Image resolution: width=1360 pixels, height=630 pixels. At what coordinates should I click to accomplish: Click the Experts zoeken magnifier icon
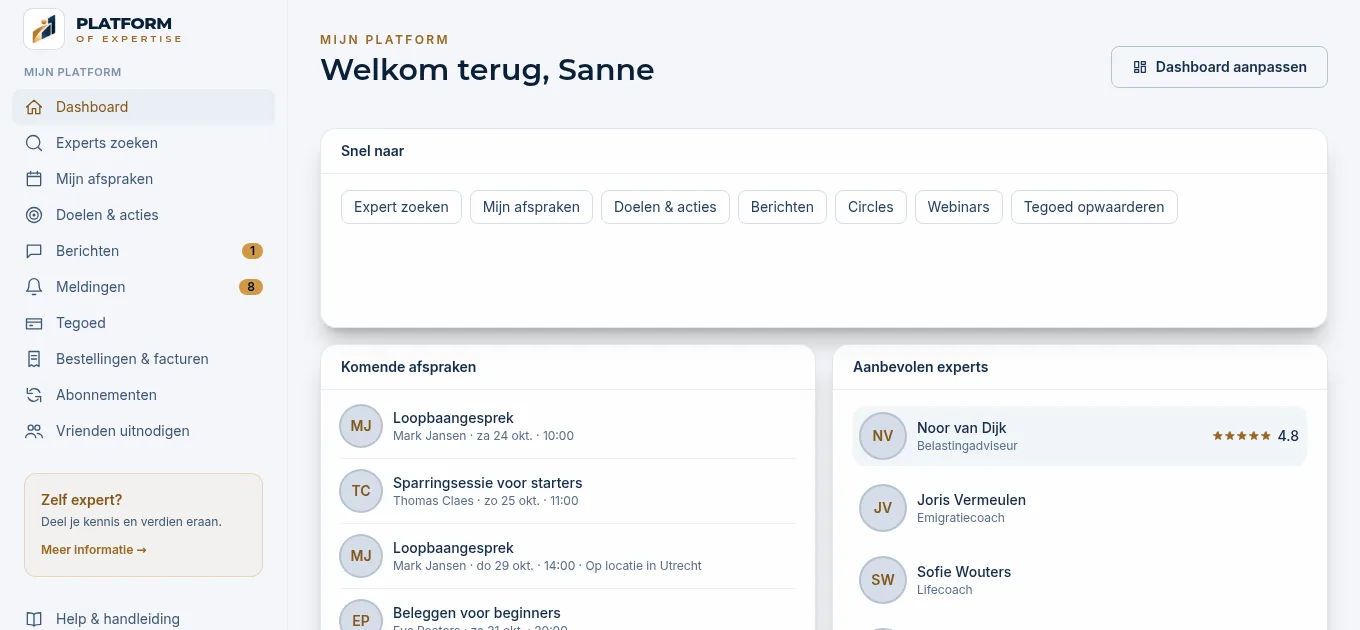pos(34,143)
